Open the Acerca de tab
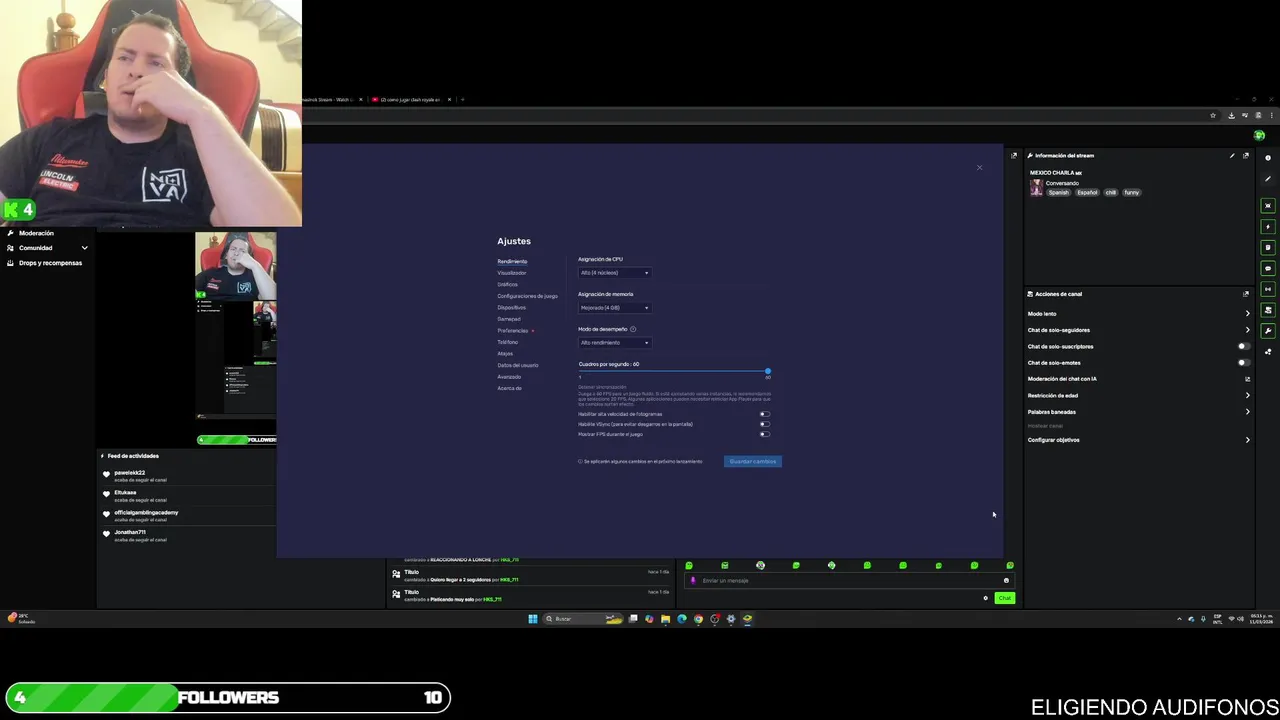The height and width of the screenshot is (720, 1280). coord(509,388)
